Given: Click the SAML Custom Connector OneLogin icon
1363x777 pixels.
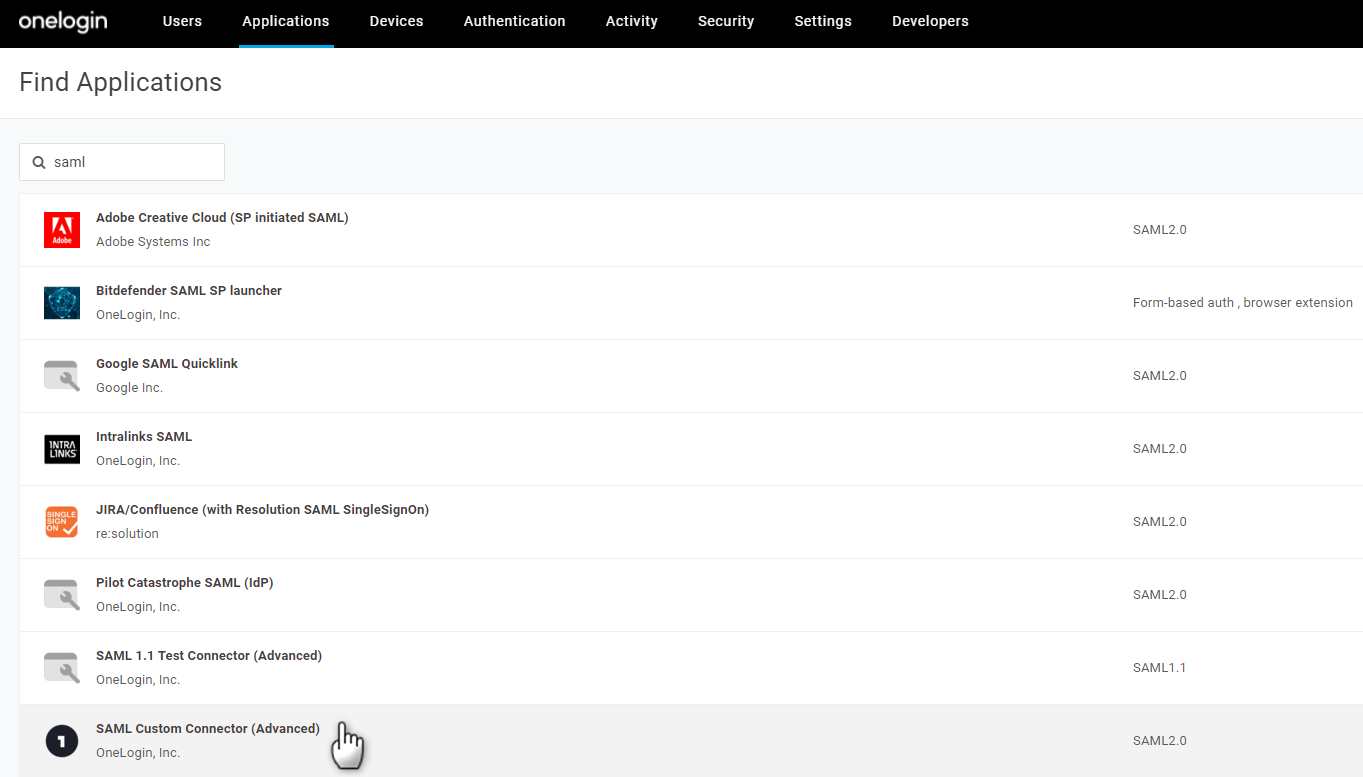Looking at the screenshot, I should tap(62, 741).
